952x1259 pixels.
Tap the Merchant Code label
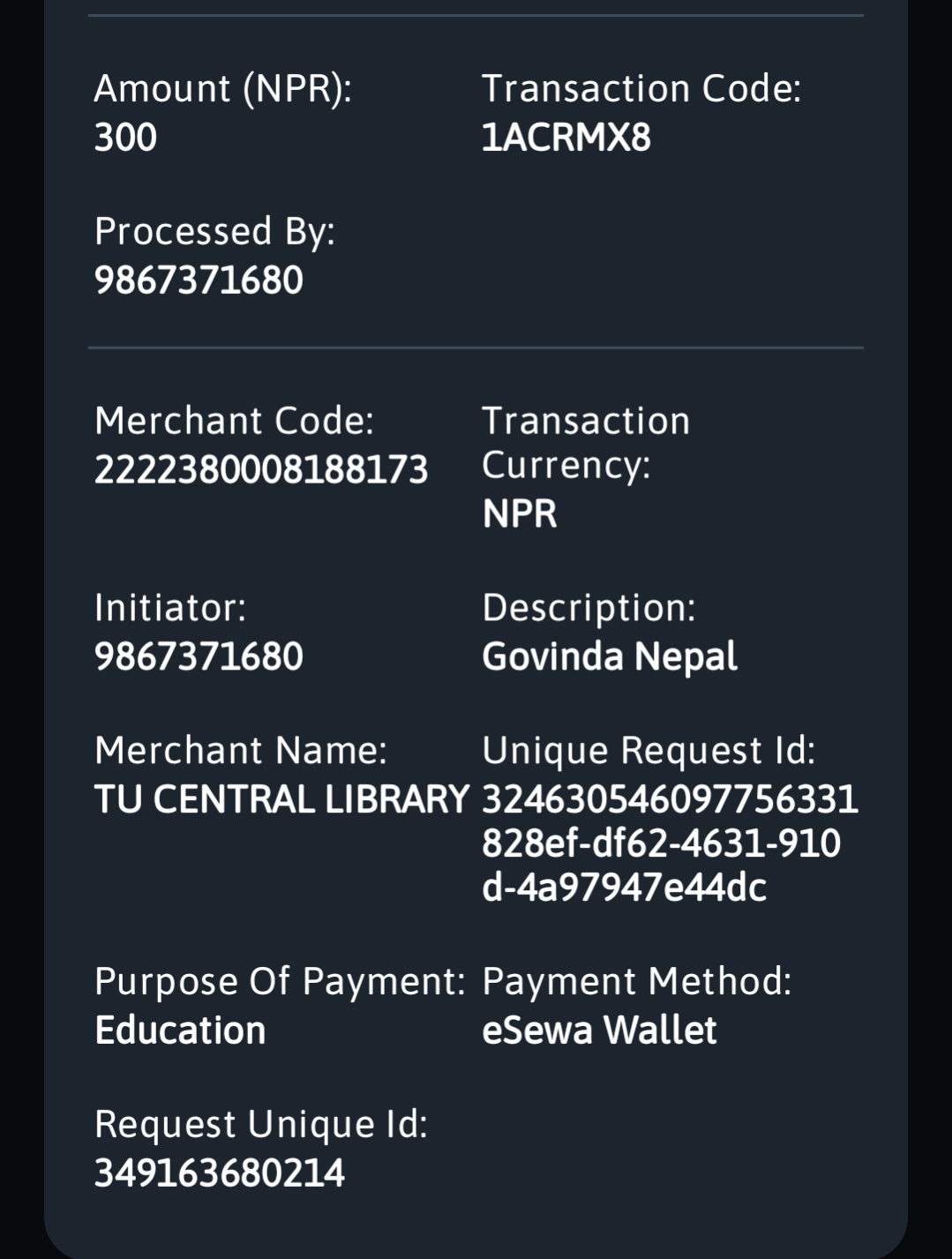tap(234, 421)
